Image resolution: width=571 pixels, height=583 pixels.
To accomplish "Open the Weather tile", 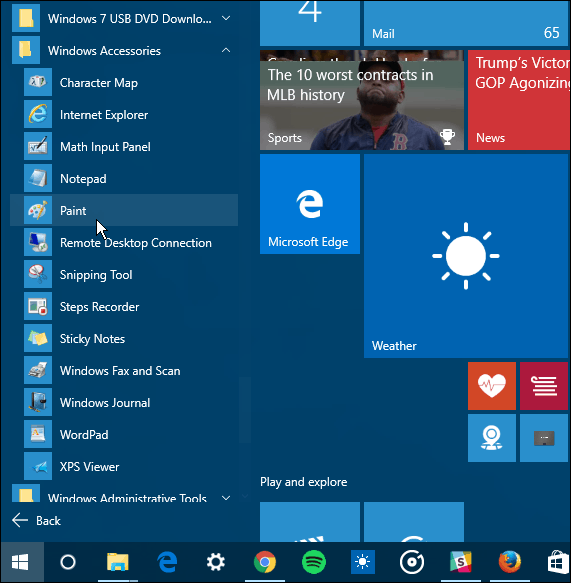I will pyautogui.click(x=466, y=256).
